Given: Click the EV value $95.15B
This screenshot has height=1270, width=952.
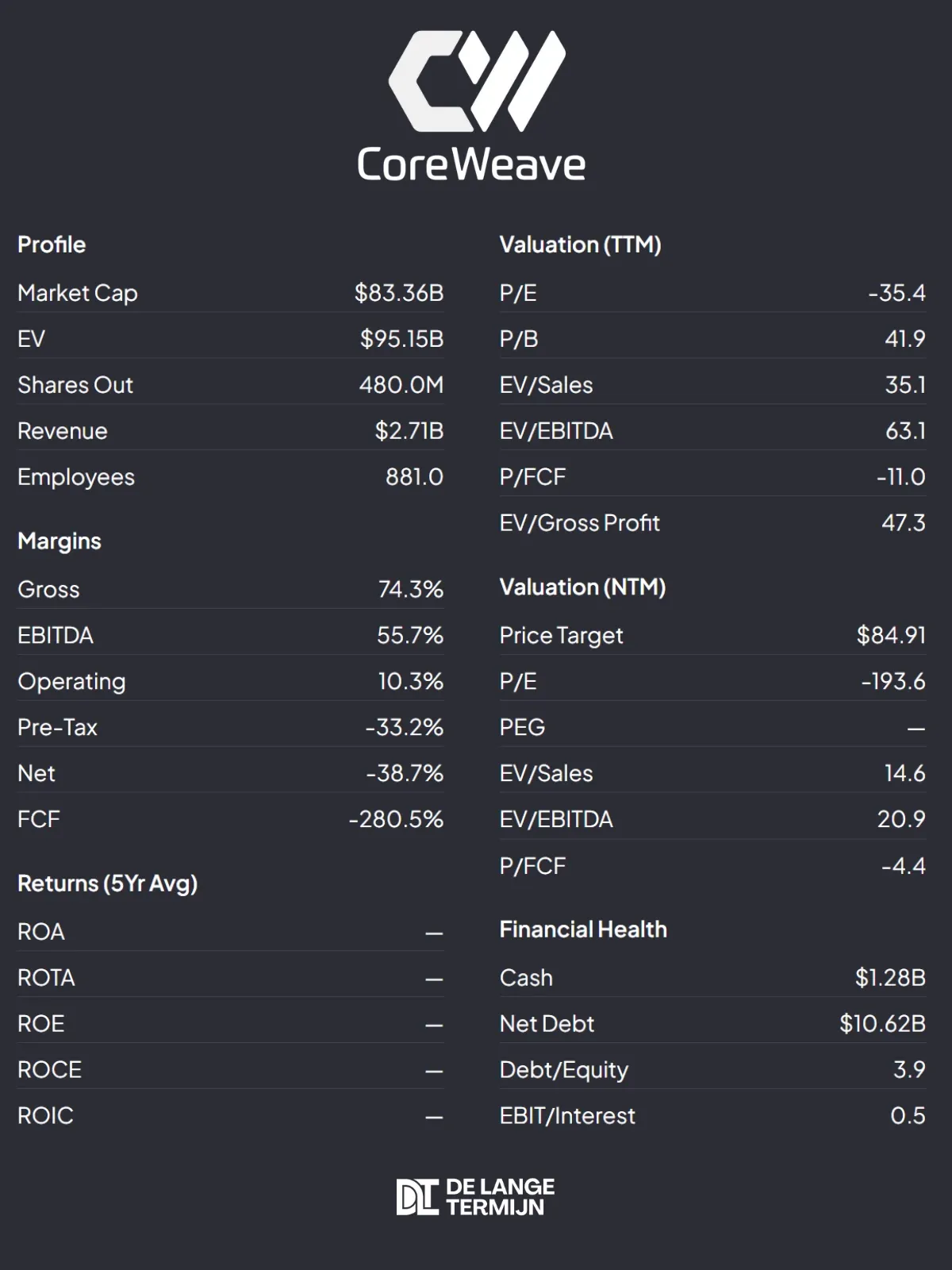Looking at the screenshot, I should pos(401,339).
